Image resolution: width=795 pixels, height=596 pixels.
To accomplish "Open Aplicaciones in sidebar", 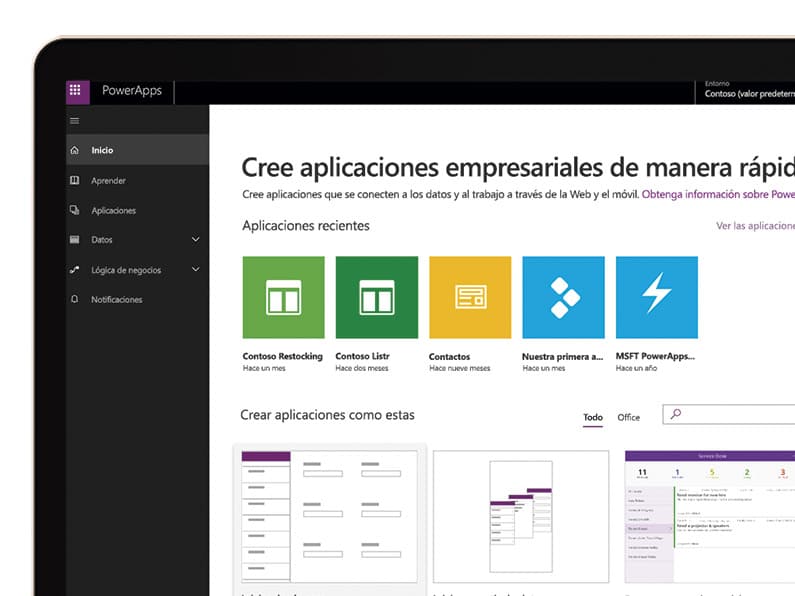I will coord(137,210).
